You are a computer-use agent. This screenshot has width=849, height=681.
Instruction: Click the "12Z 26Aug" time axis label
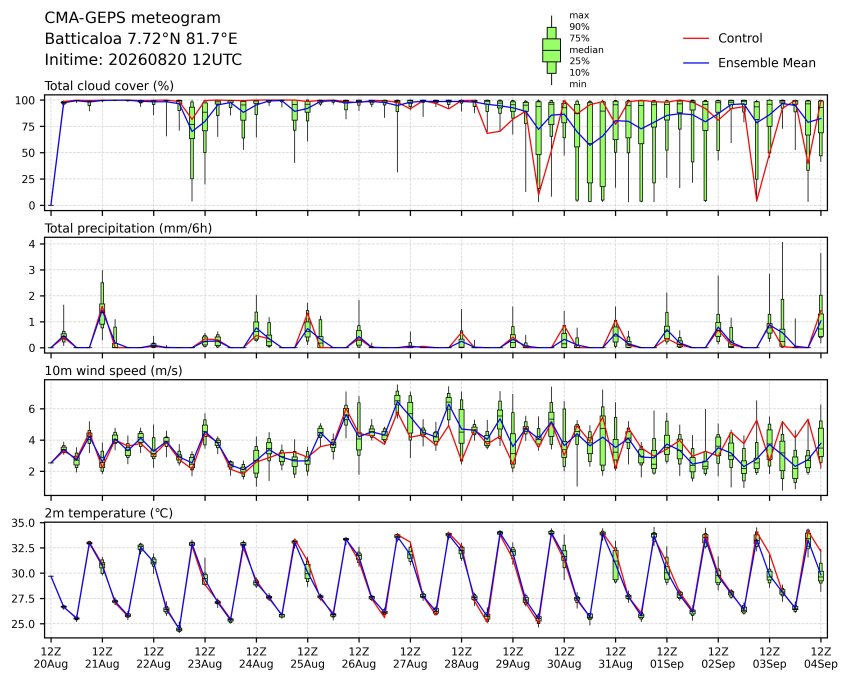[x=359, y=658]
